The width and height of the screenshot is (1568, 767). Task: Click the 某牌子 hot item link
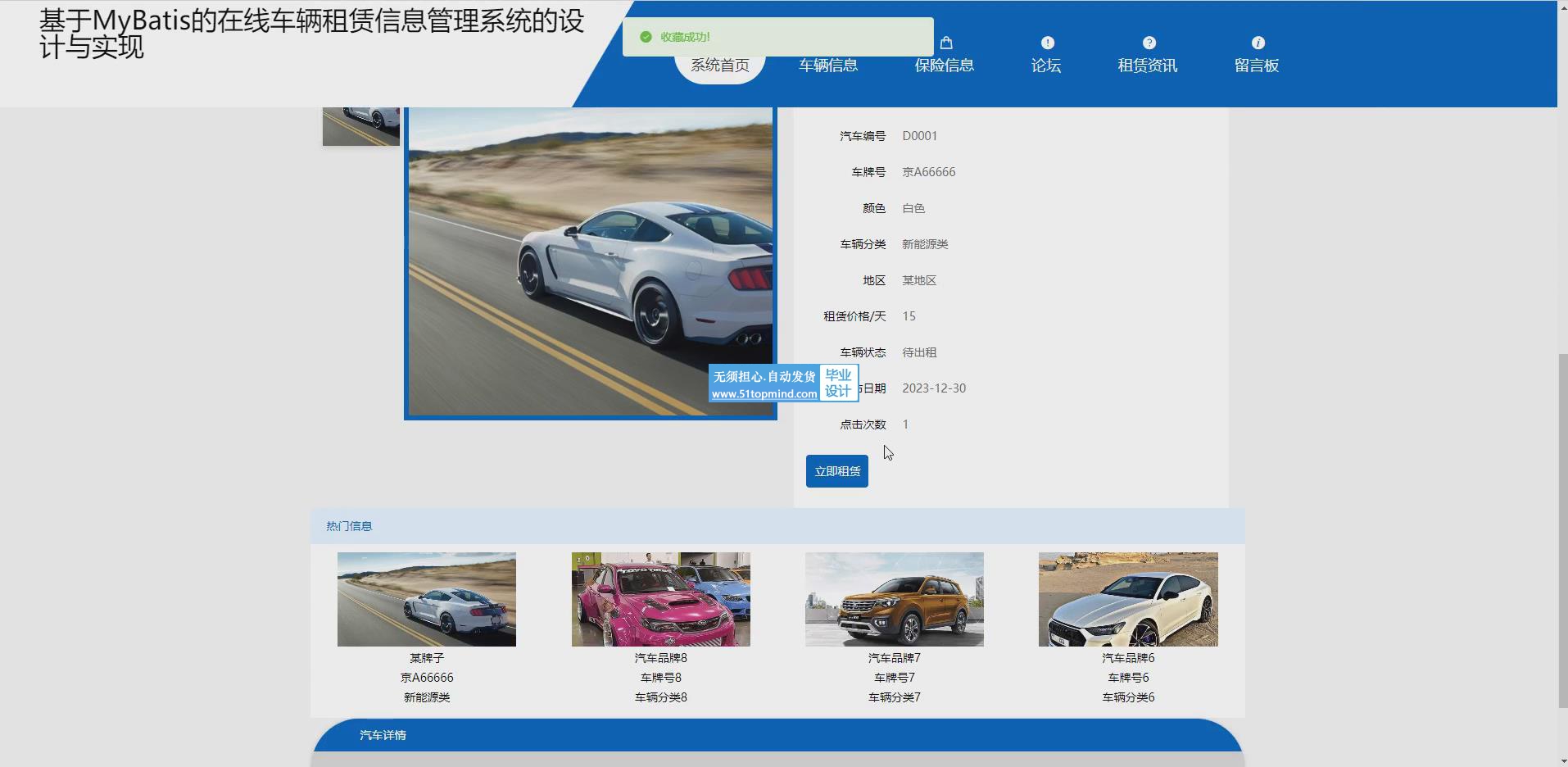click(426, 658)
